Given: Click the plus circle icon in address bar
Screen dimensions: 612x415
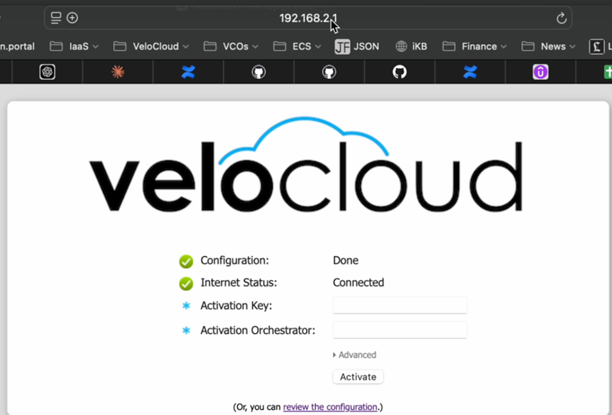Looking at the screenshot, I should click(72, 18).
